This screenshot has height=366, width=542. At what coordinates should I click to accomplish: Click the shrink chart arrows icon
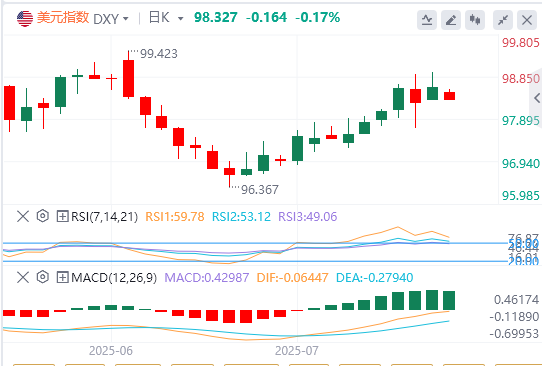[503, 20]
